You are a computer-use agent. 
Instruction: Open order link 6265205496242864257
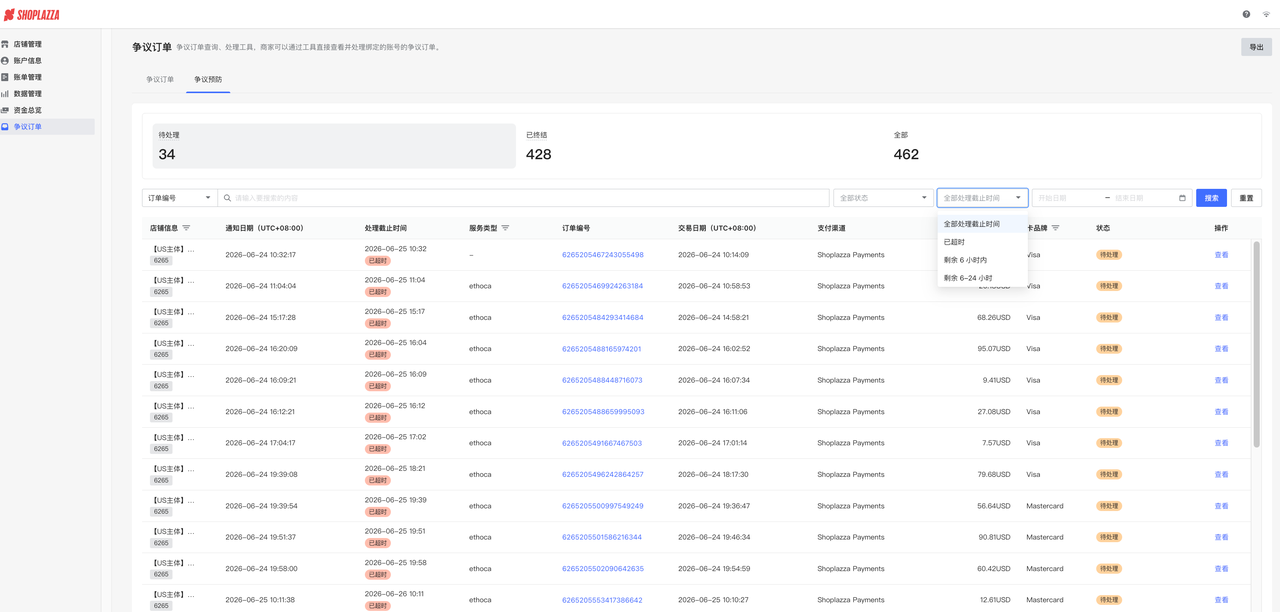pyautogui.click(x=602, y=475)
